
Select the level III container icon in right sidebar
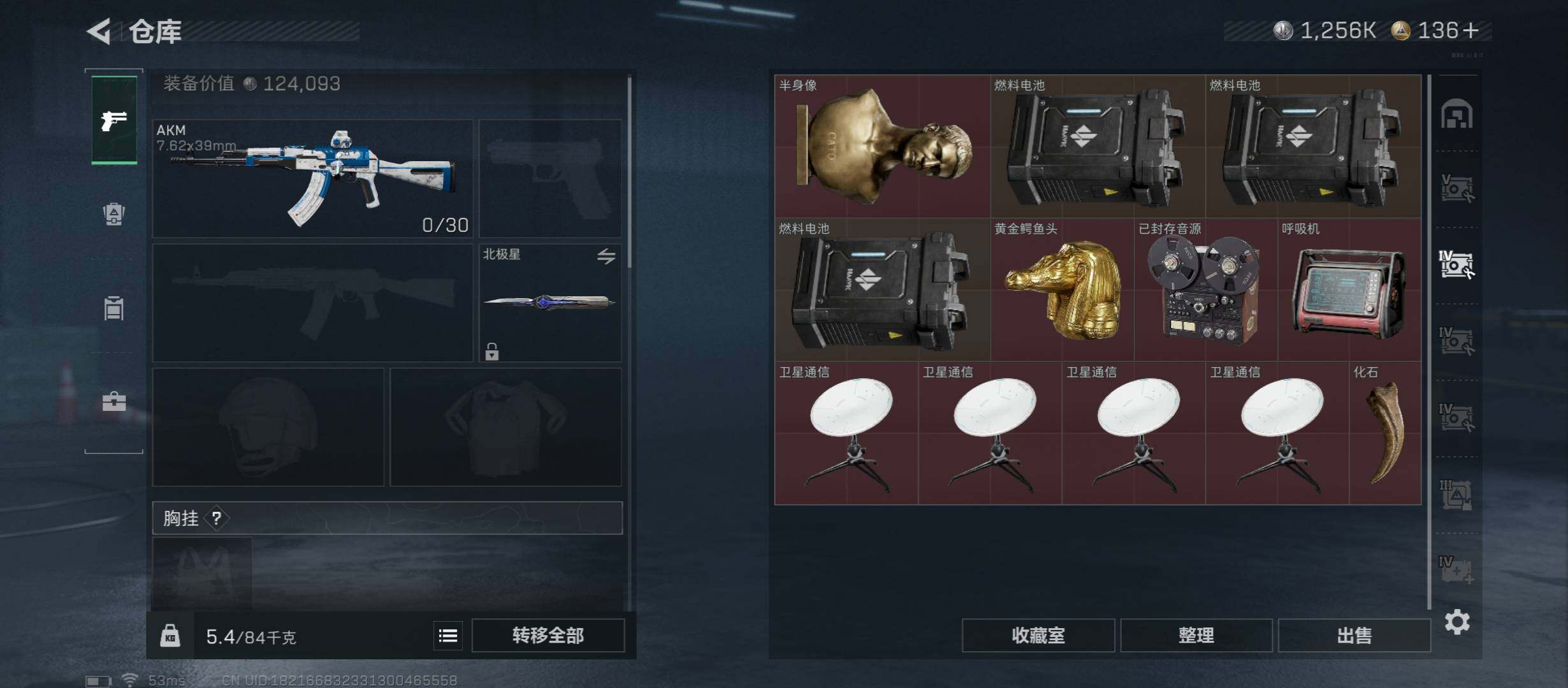[1456, 494]
